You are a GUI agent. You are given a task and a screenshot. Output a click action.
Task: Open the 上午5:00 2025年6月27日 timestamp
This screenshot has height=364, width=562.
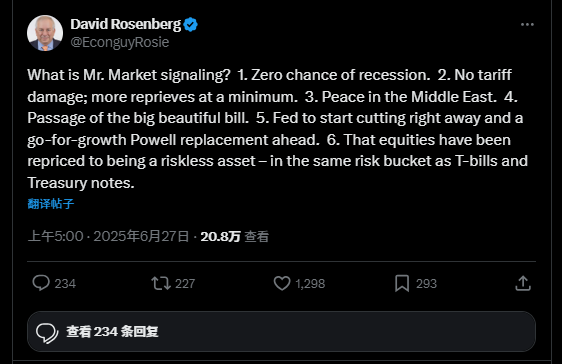(x=108, y=236)
